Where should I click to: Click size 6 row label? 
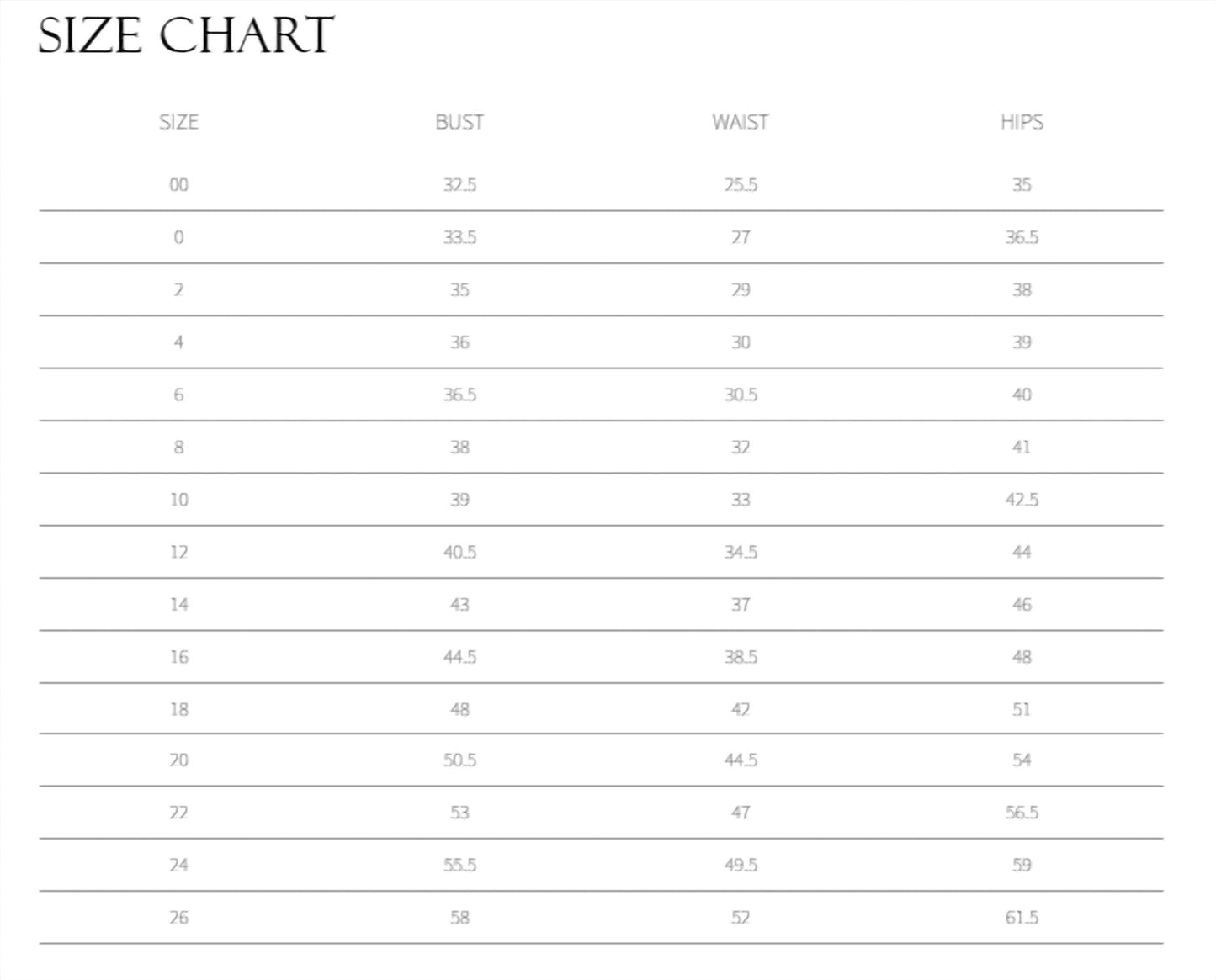coord(178,395)
